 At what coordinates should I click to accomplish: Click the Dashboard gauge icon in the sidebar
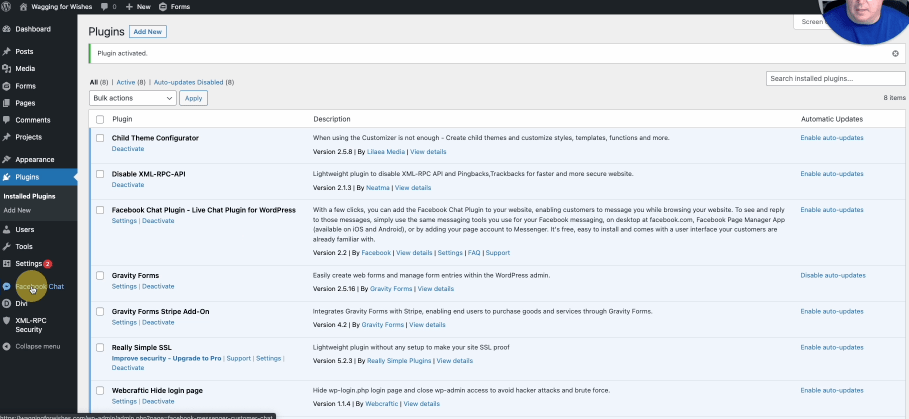[x=7, y=29]
